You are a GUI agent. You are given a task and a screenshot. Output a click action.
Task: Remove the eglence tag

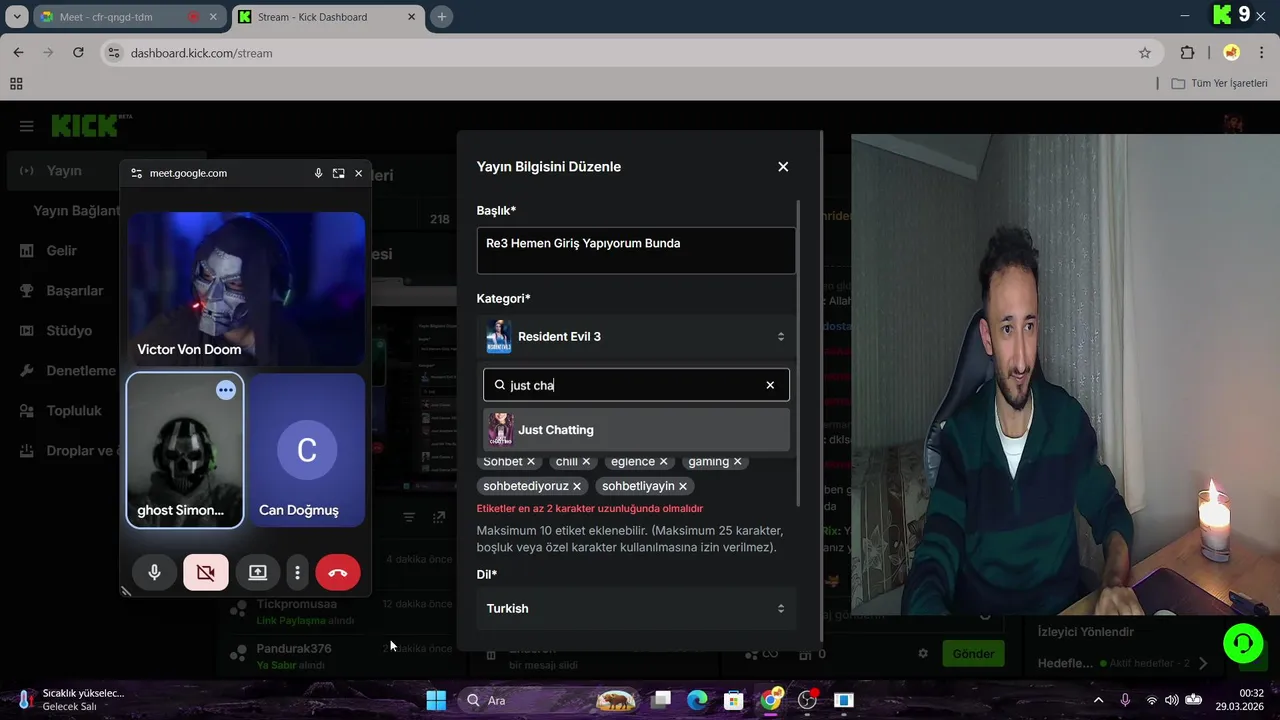click(x=663, y=461)
